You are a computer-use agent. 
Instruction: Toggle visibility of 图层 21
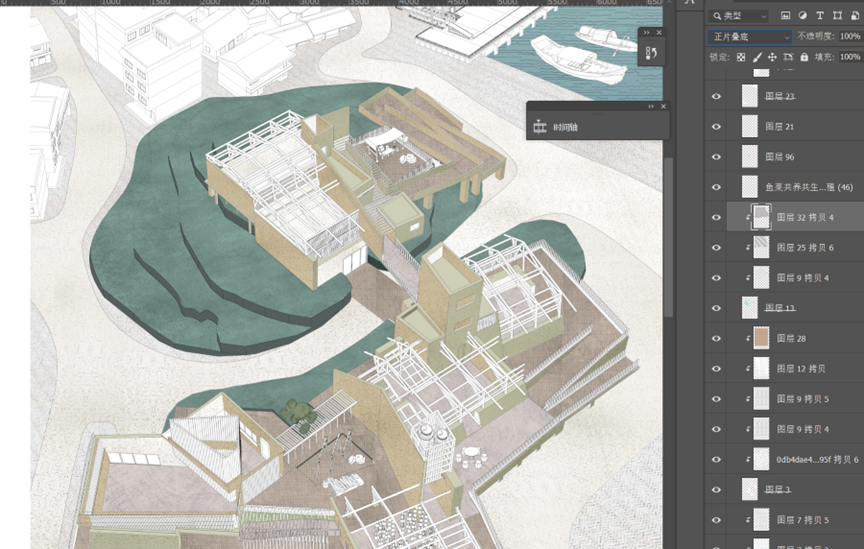[x=716, y=127]
